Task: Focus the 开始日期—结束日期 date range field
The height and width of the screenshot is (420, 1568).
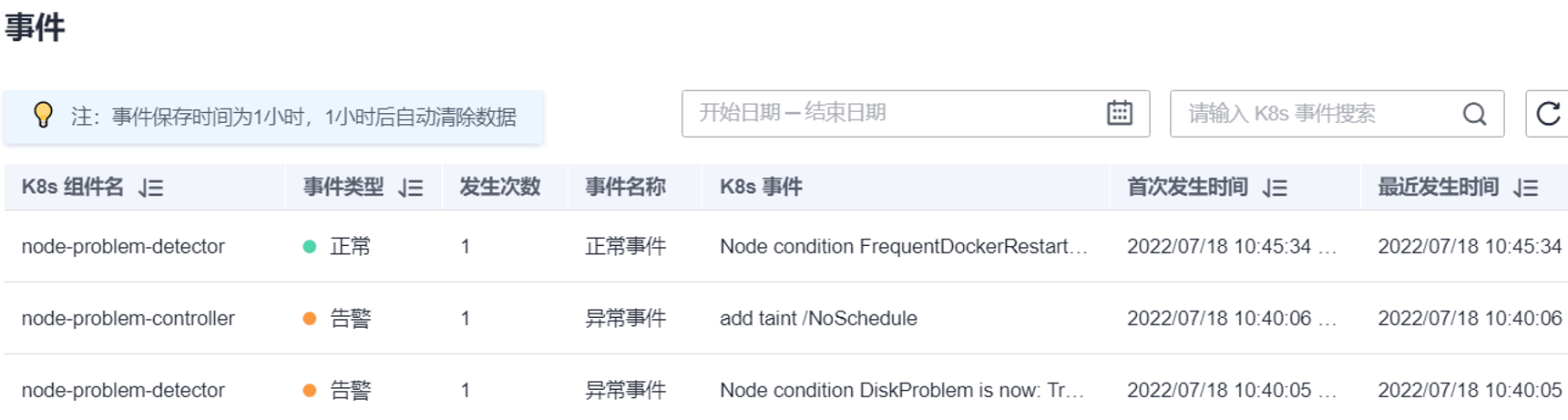Action: click(x=916, y=114)
